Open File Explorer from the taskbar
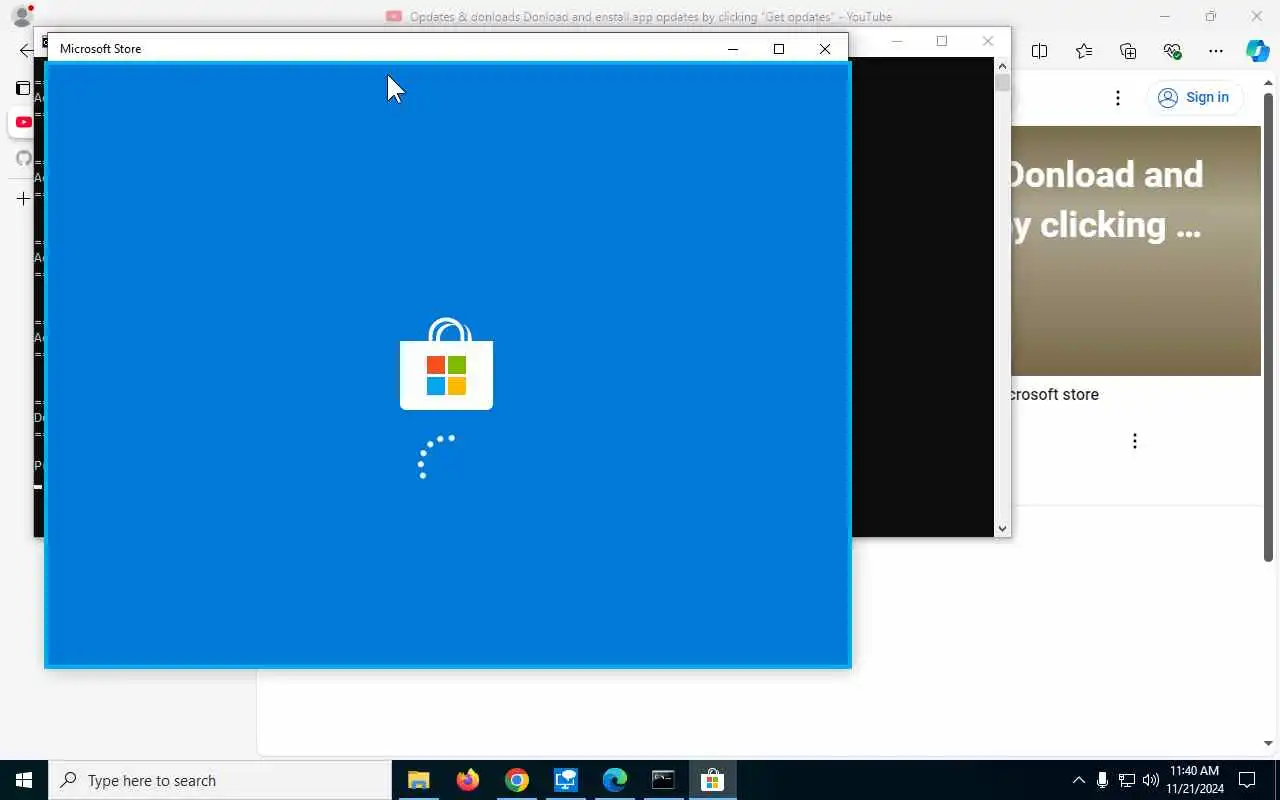Viewport: 1280px width, 800px height. [418, 780]
